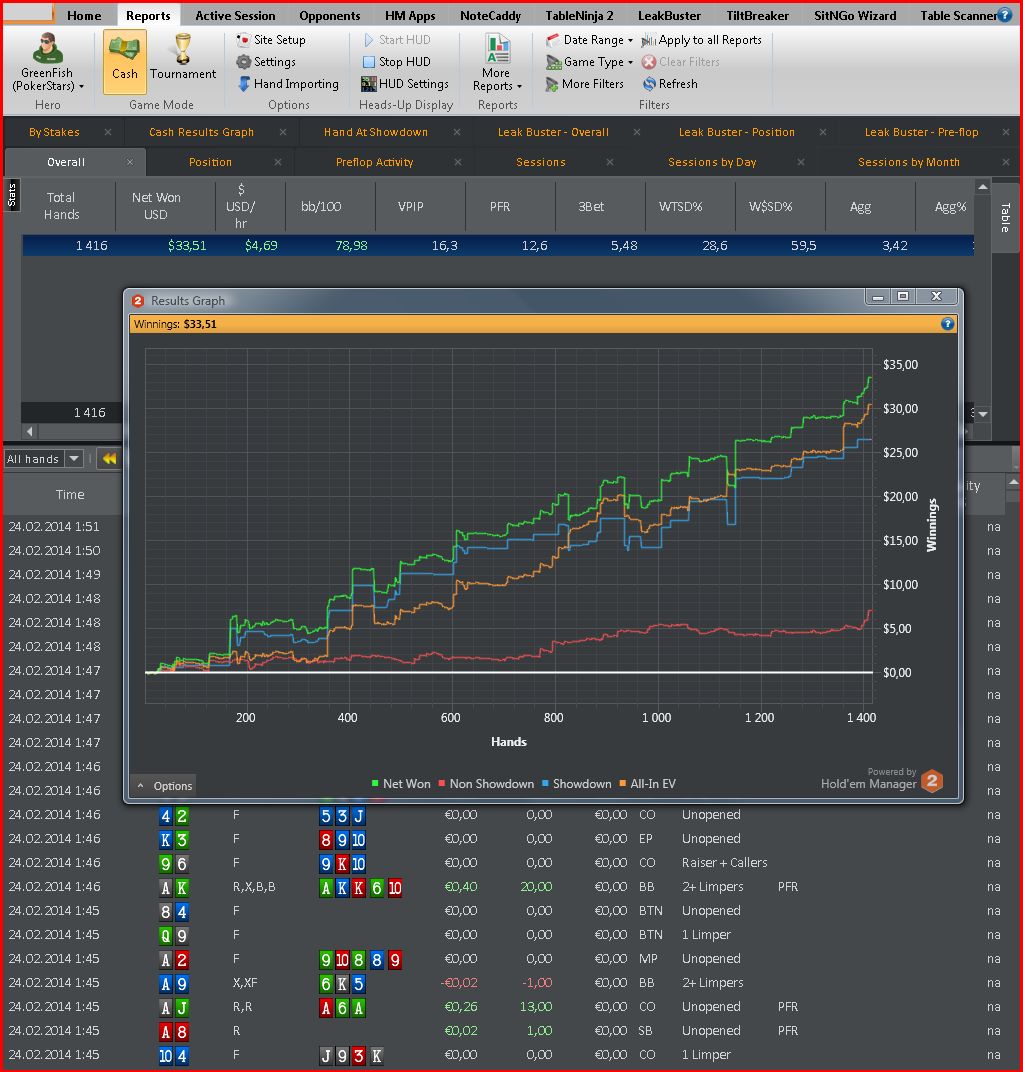Click Start HUD

coord(397,40)
